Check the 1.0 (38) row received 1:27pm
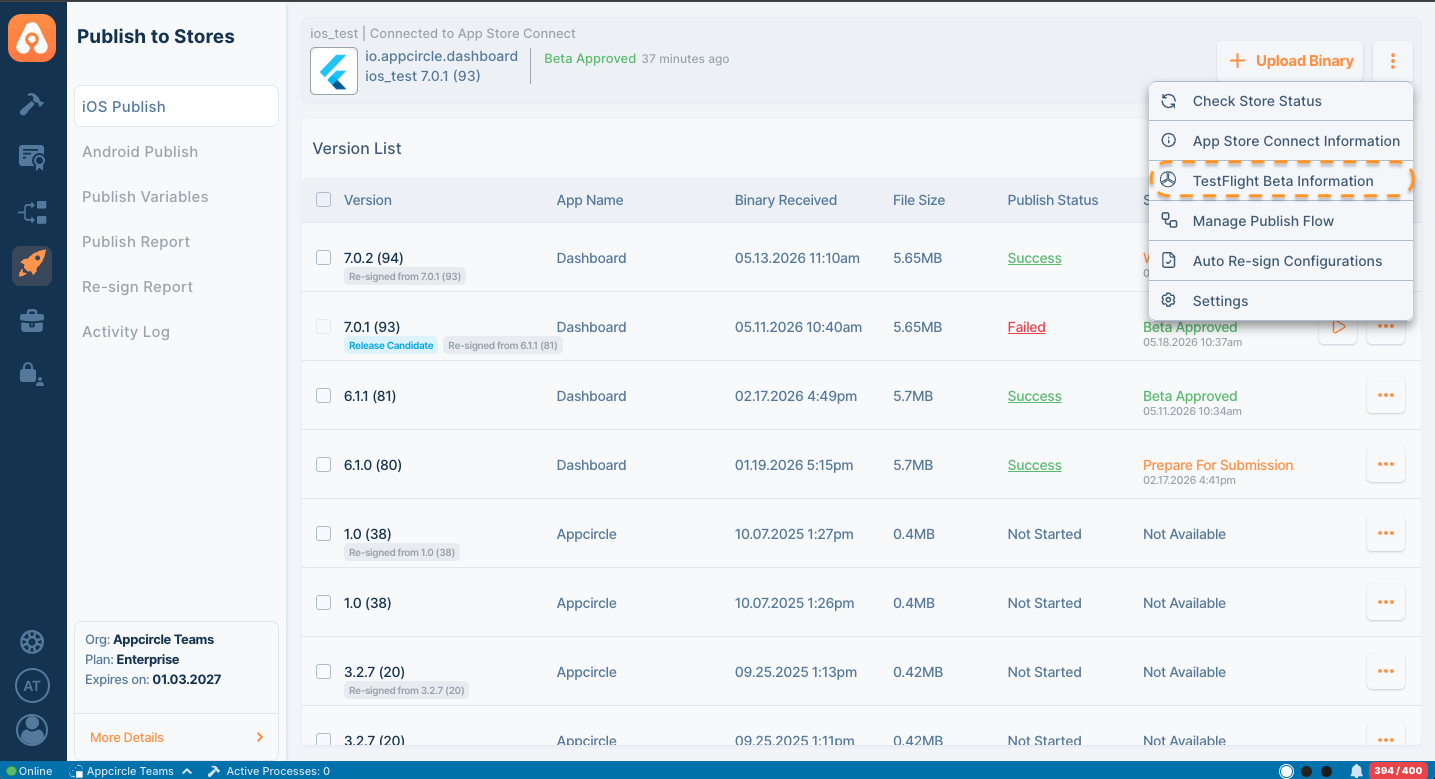This screenshot has height=779, width=1435. [x=323, y=533]
